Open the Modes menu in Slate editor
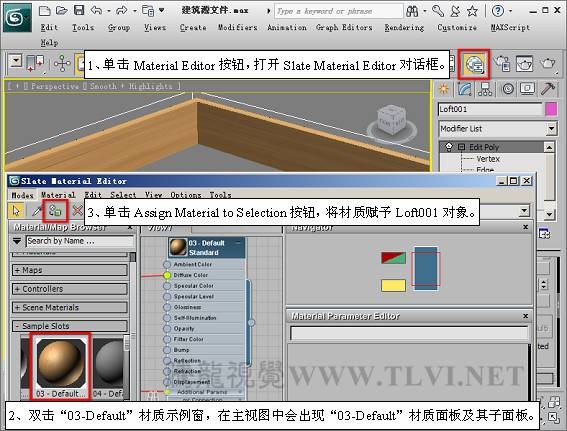Screen dimensions: 567x431 tap(22, 195)
